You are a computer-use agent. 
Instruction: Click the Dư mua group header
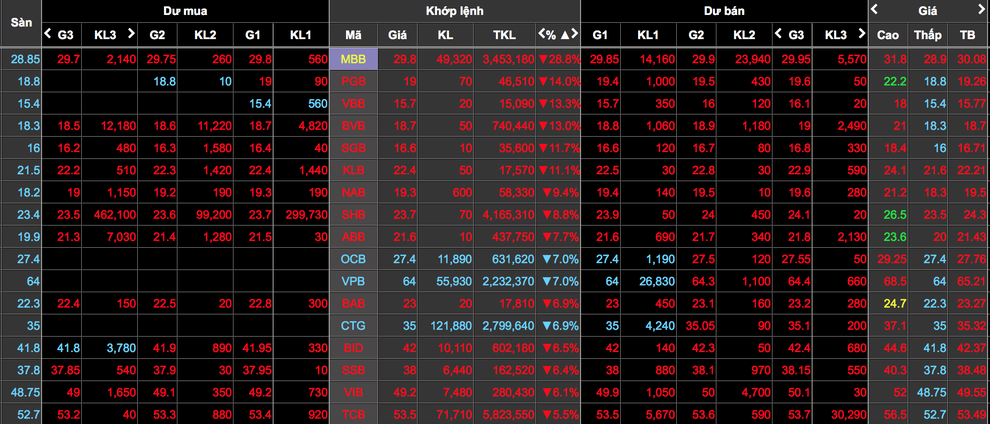185,11
